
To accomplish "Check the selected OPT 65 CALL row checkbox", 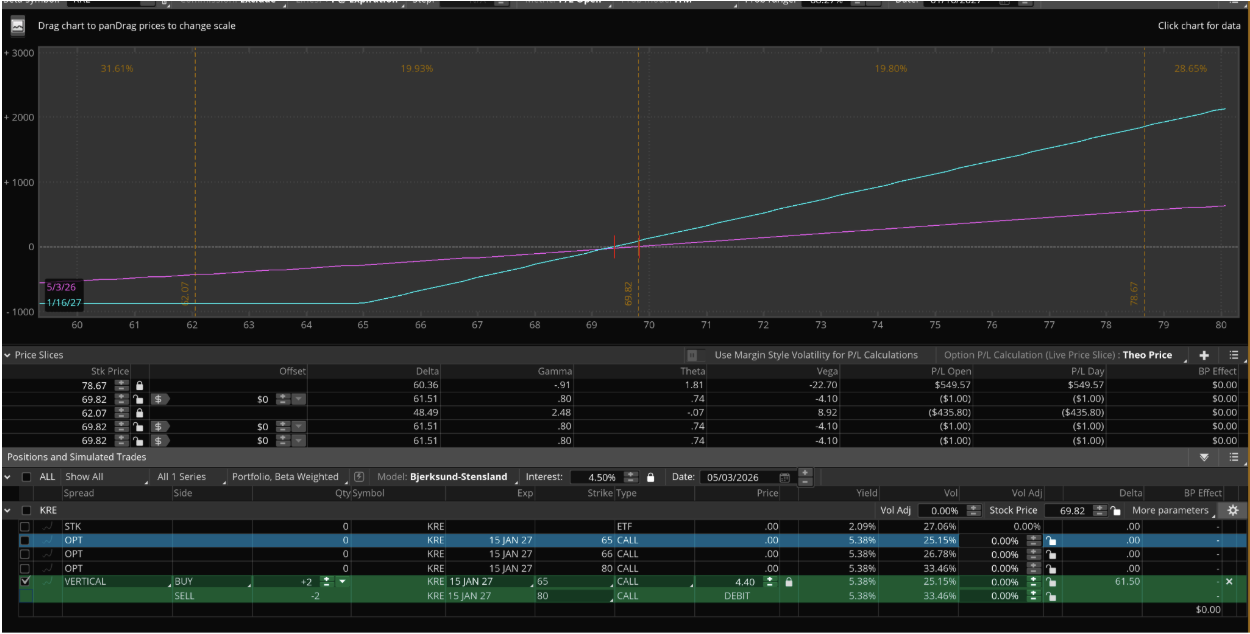I will pyautogui.click(x=26, y=540).
